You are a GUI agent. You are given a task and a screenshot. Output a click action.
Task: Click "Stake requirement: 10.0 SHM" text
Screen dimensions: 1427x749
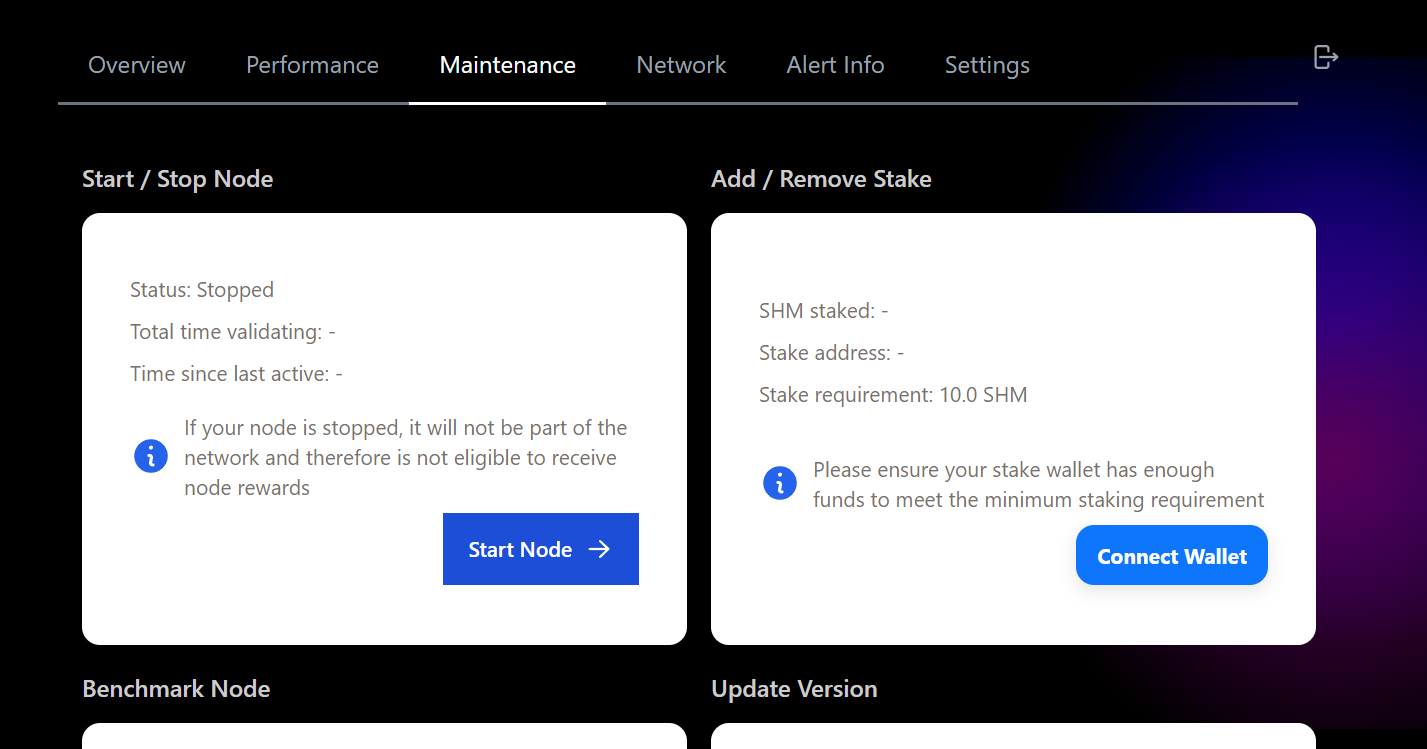(893, 395)
